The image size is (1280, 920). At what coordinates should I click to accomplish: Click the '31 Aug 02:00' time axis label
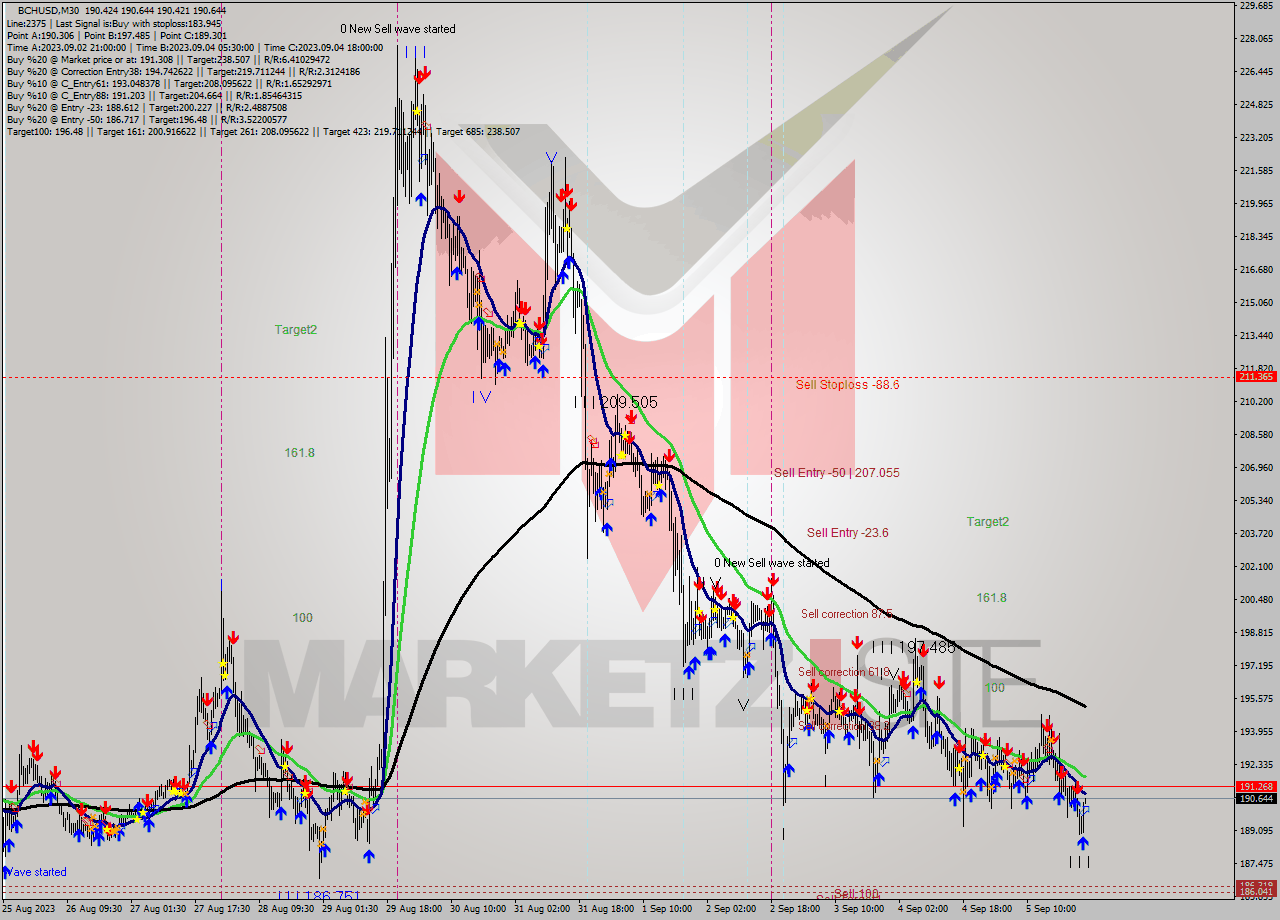544,909
